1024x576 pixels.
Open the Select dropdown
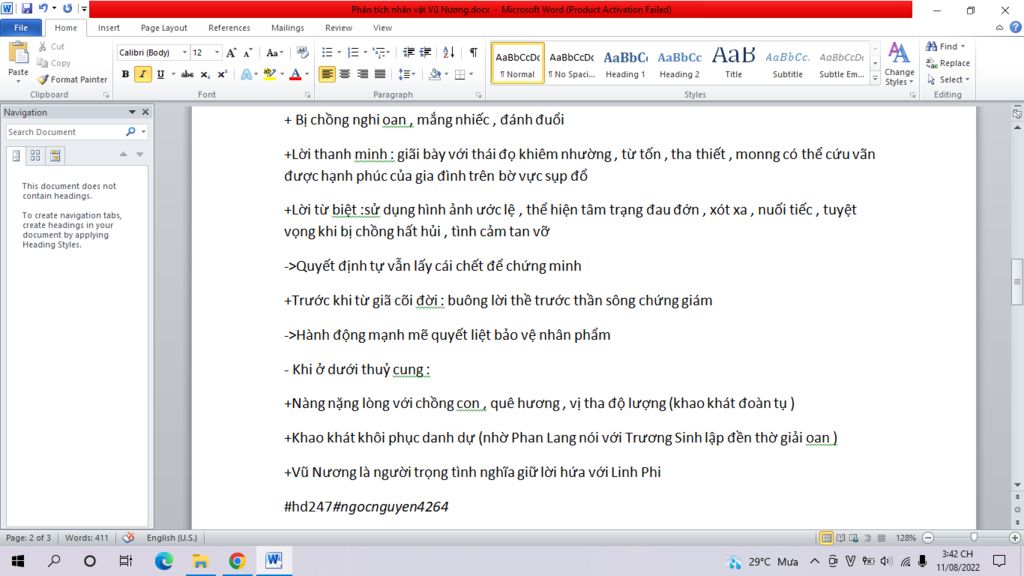[x=948, y=80]
